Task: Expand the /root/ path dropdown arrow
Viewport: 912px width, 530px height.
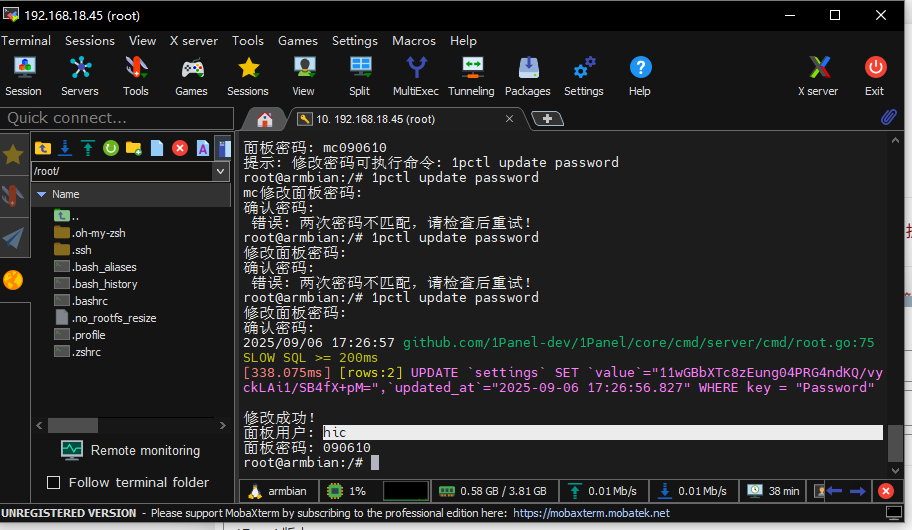Action: tap(220, 171)
